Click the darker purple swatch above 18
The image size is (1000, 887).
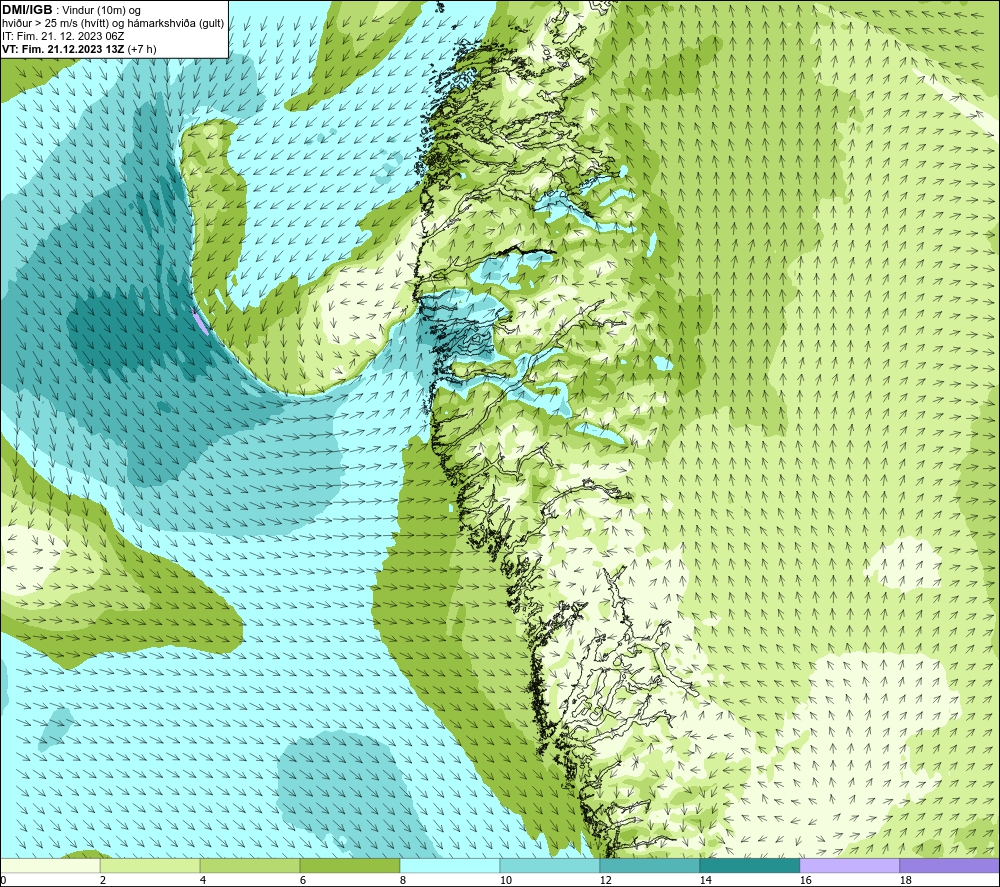(x=950, y=866)
